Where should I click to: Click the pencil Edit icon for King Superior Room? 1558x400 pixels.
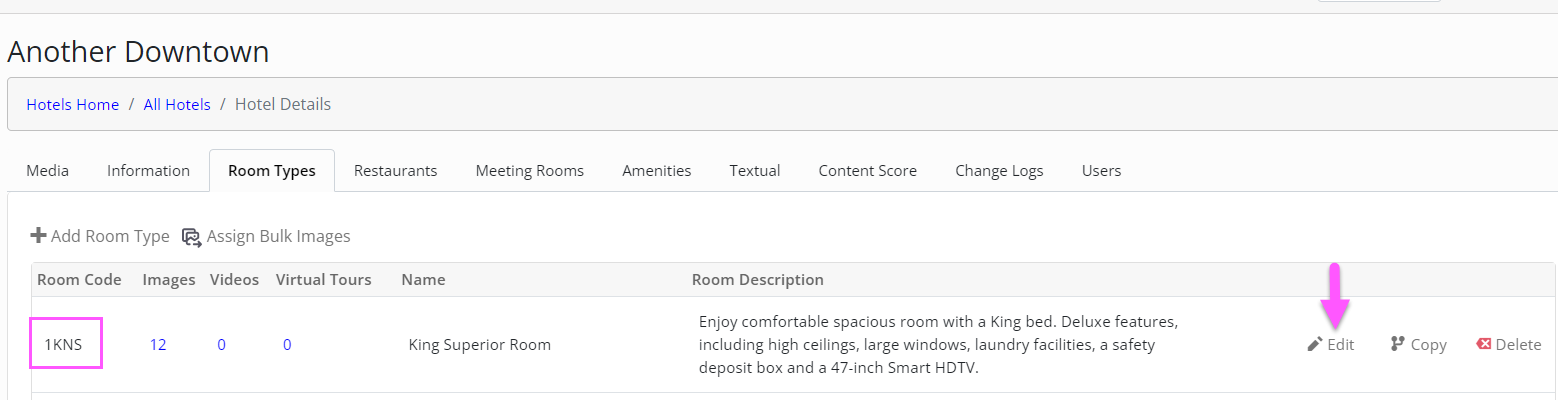1315,344
